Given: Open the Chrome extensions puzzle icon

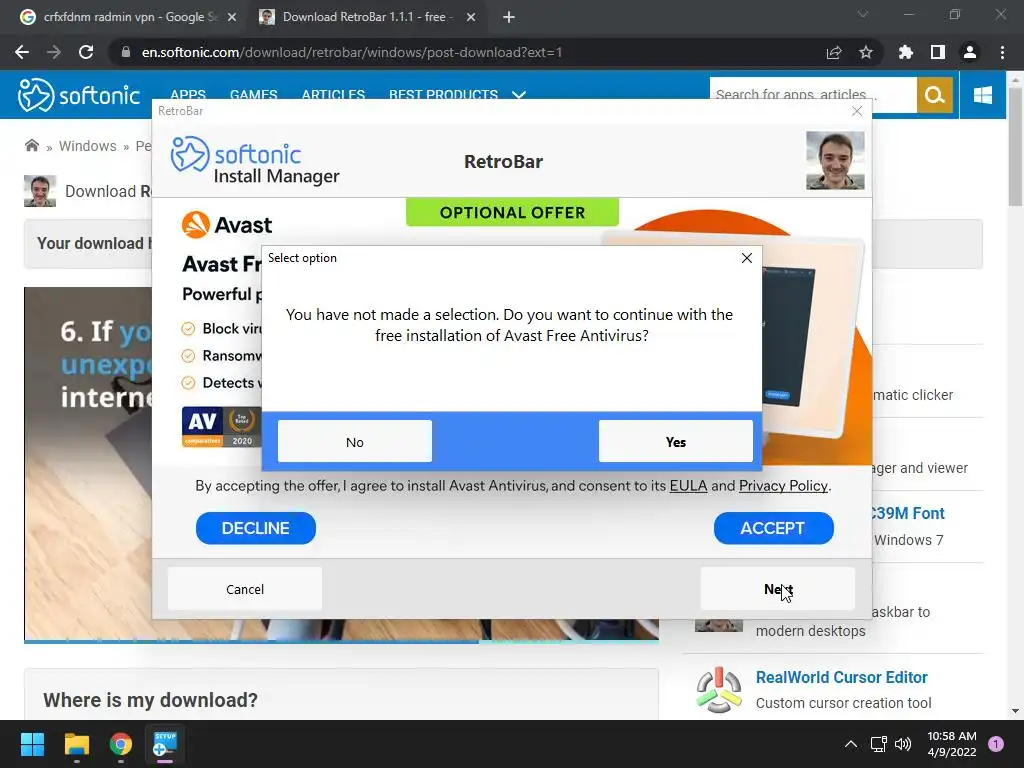Looking at the screenshot, I should click(x=906, y=52).
